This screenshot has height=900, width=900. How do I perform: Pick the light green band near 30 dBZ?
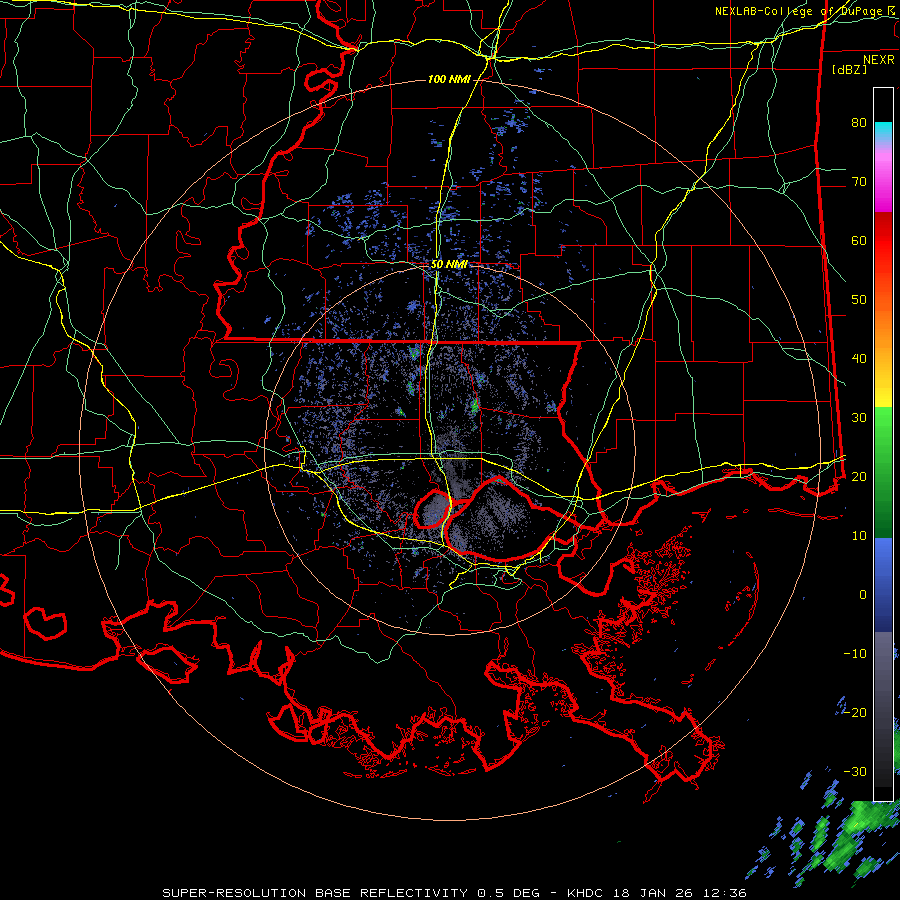tap(883, 422)
